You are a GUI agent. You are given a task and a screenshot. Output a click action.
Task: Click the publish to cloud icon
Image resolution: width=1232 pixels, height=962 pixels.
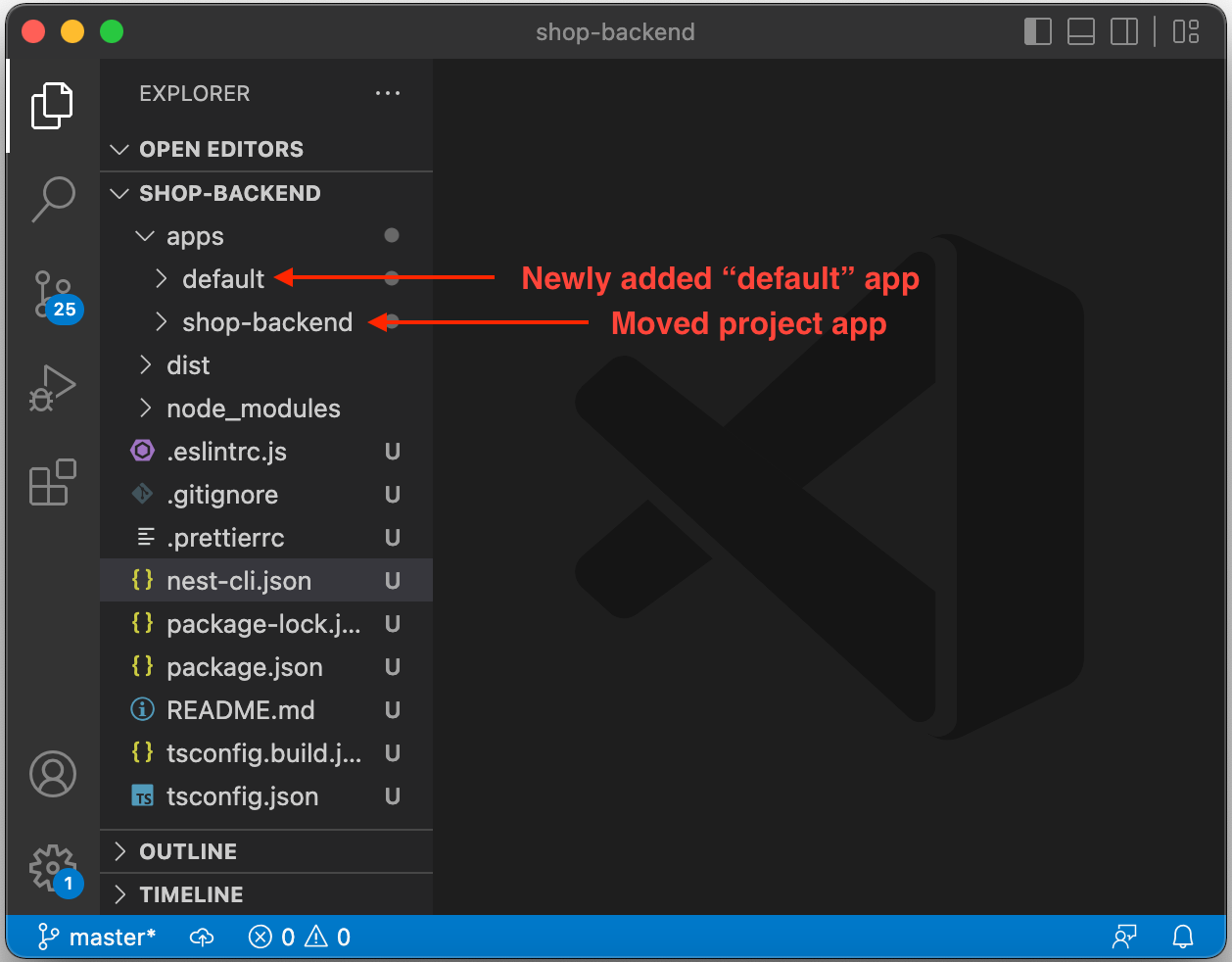202,938
